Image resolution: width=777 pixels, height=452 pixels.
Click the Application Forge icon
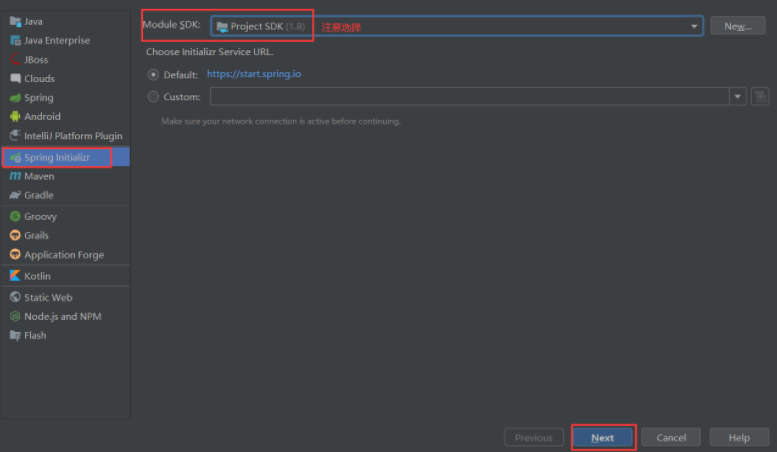(15, 255)
